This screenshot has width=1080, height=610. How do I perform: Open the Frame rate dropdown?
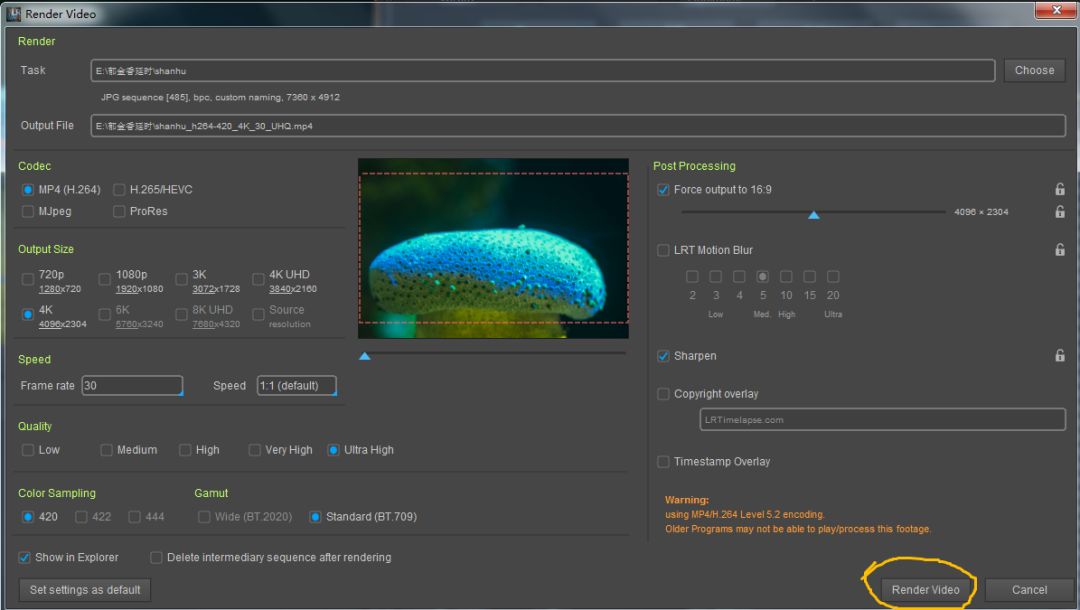coord(132,386)
